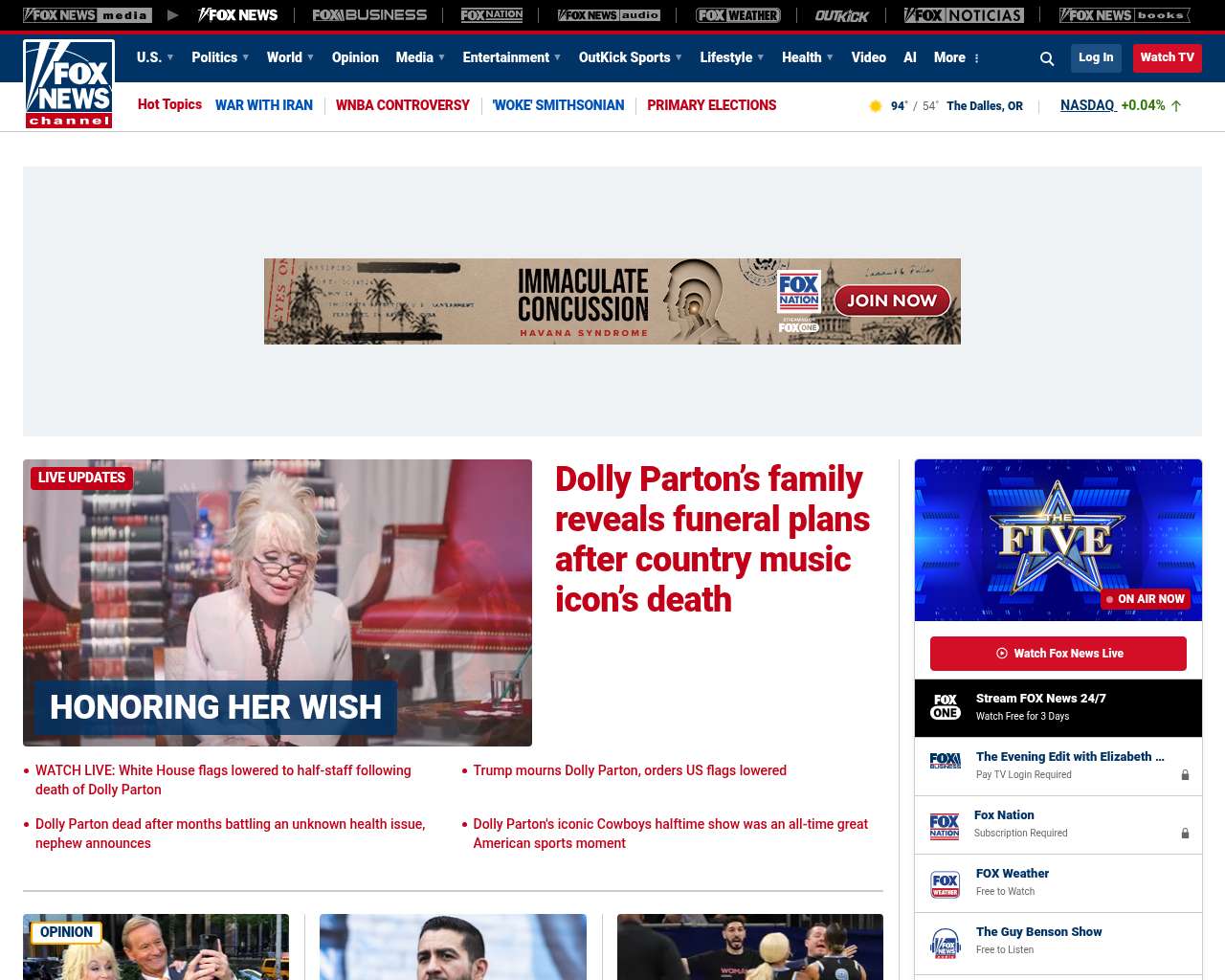The height and width of the screenshot is (980, 1225).
Task: Open the site search magnifier icon
Action: (1047, 58)
